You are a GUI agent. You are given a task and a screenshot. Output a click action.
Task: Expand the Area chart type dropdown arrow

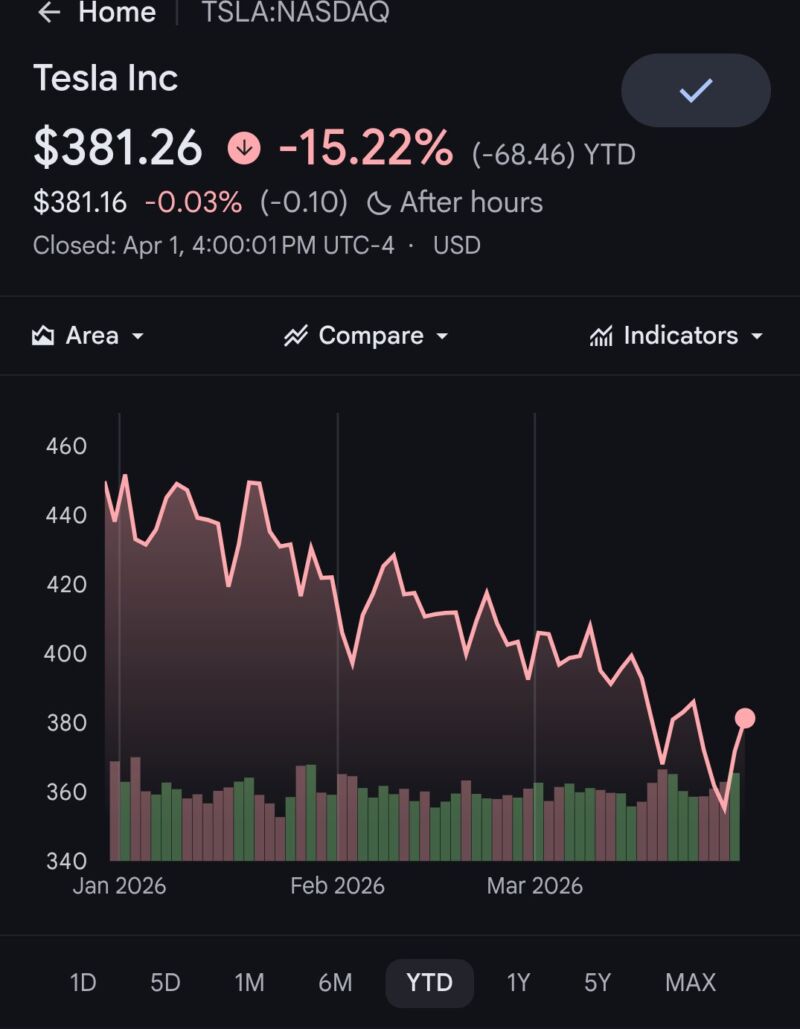coord(138,336)
